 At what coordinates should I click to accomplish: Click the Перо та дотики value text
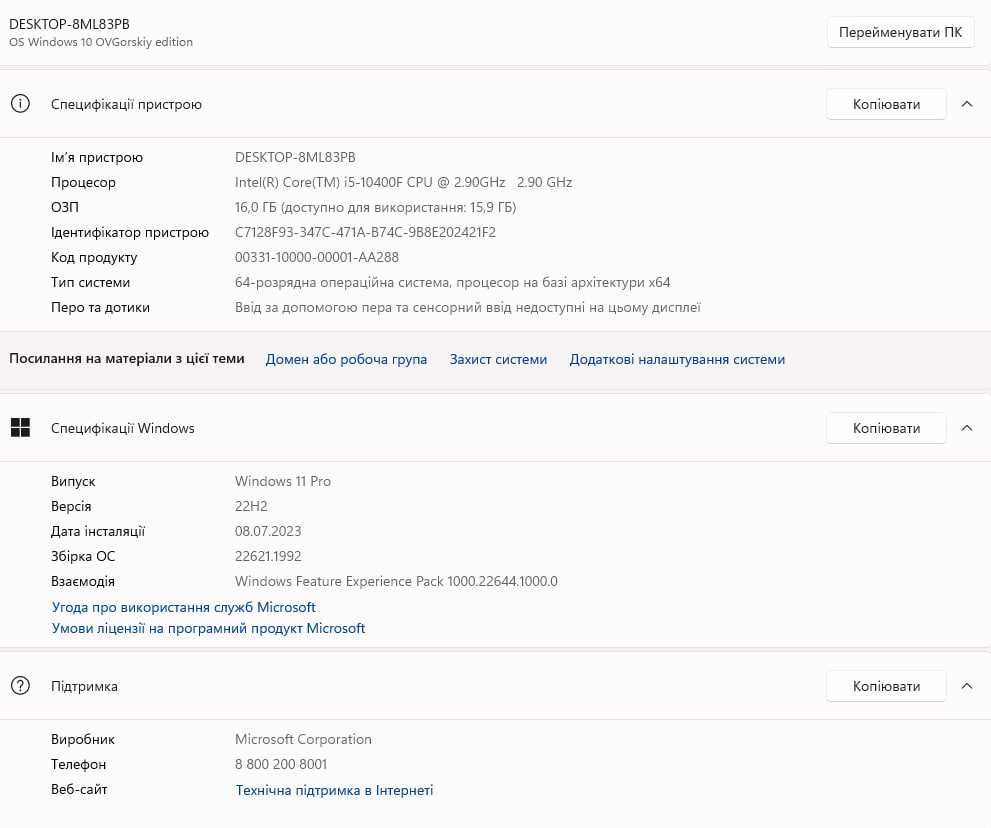tap(468, 308)
